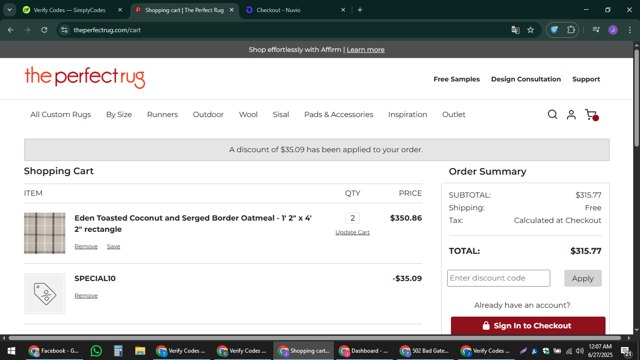Click the Apply discount button
Viewport: 640px width, 360px height.
click(582, 278)
